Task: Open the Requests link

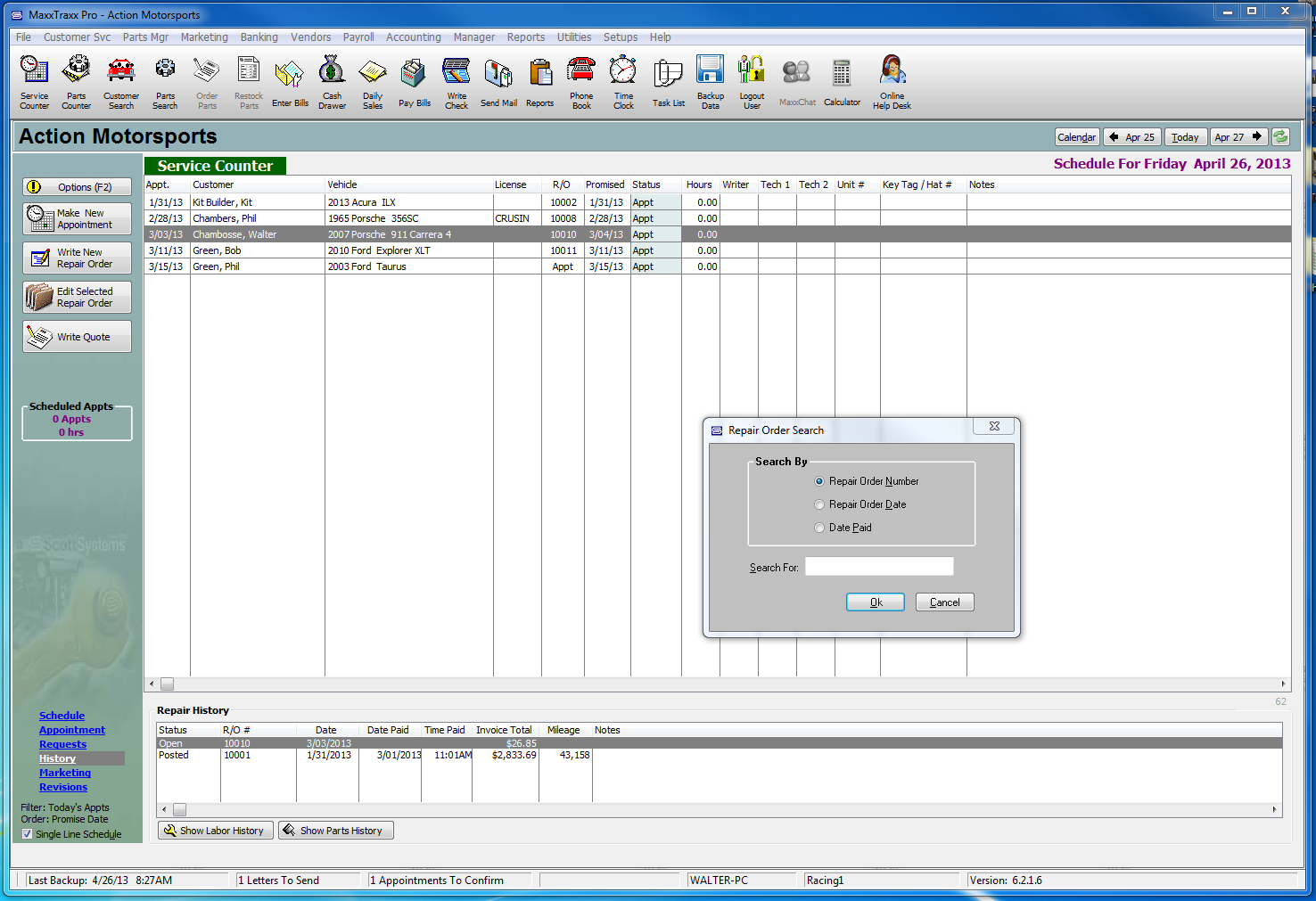Action: point(62,744)
